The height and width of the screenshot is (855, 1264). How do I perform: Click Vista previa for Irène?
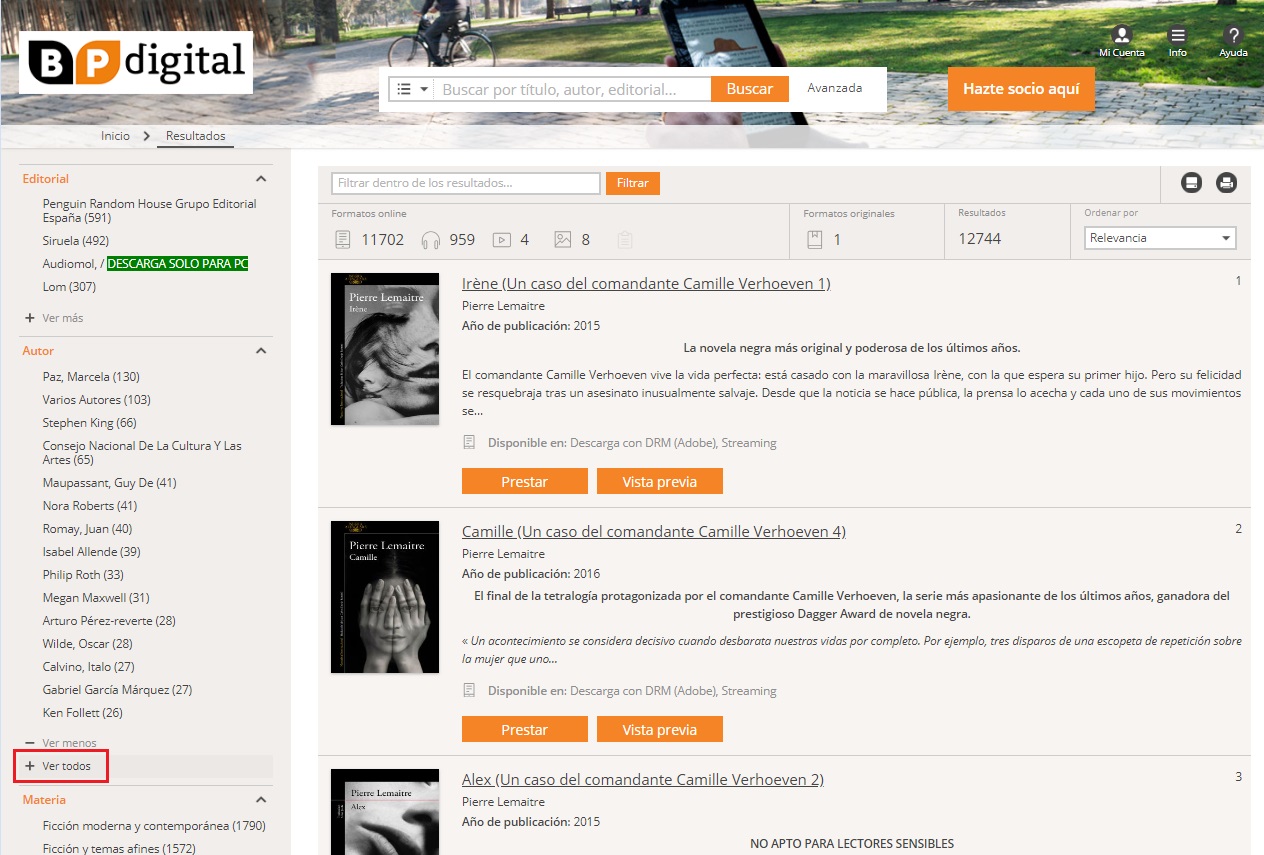660,482
